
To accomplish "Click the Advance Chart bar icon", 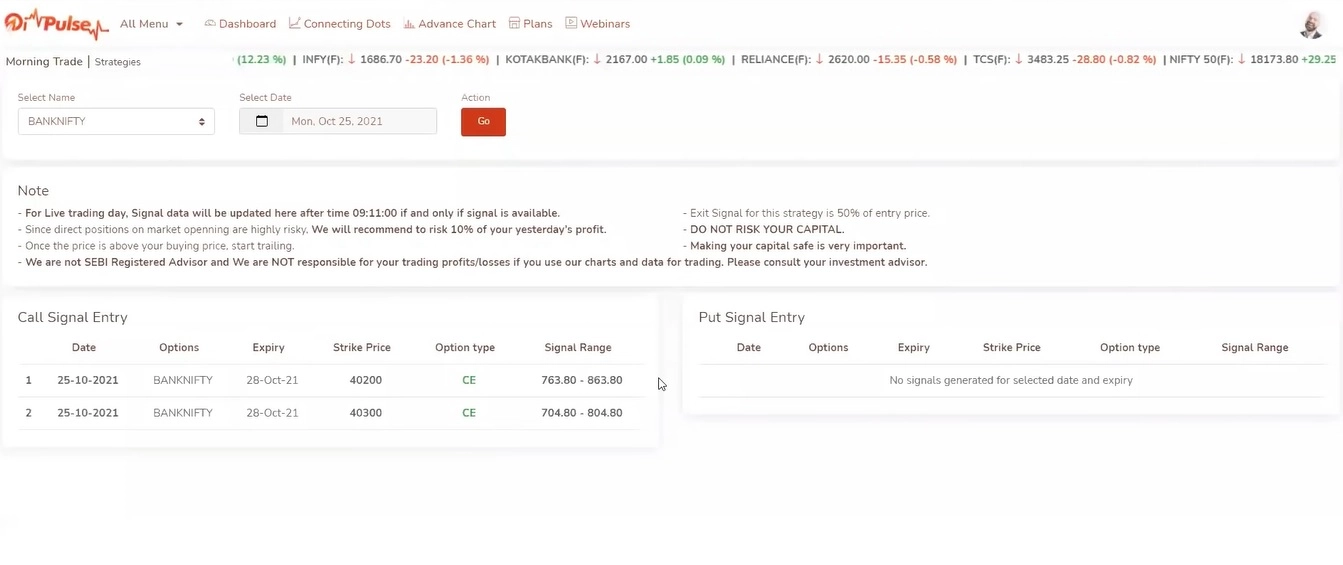I will (x=409, y=23).
